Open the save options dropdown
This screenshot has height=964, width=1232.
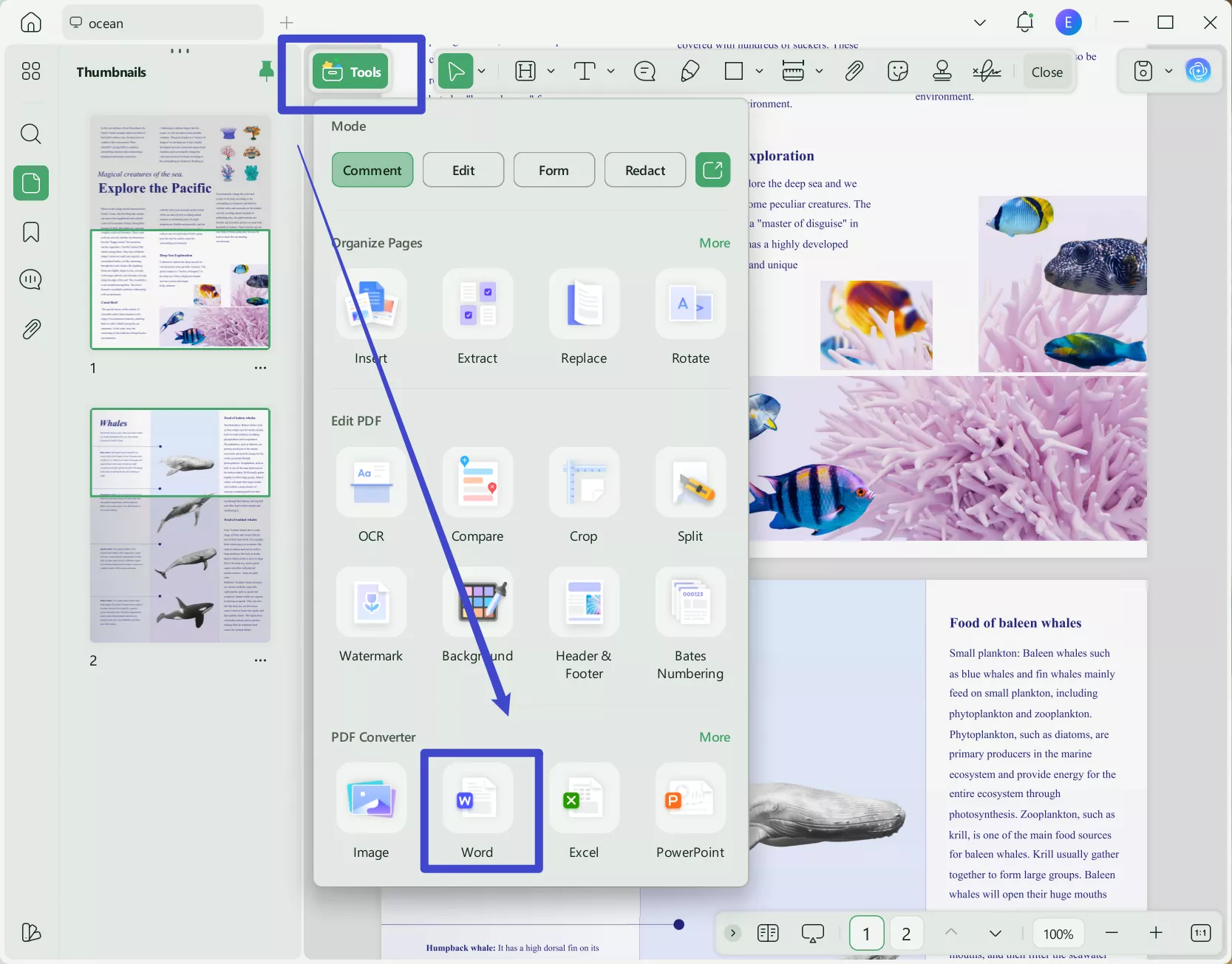[1168, 71]
